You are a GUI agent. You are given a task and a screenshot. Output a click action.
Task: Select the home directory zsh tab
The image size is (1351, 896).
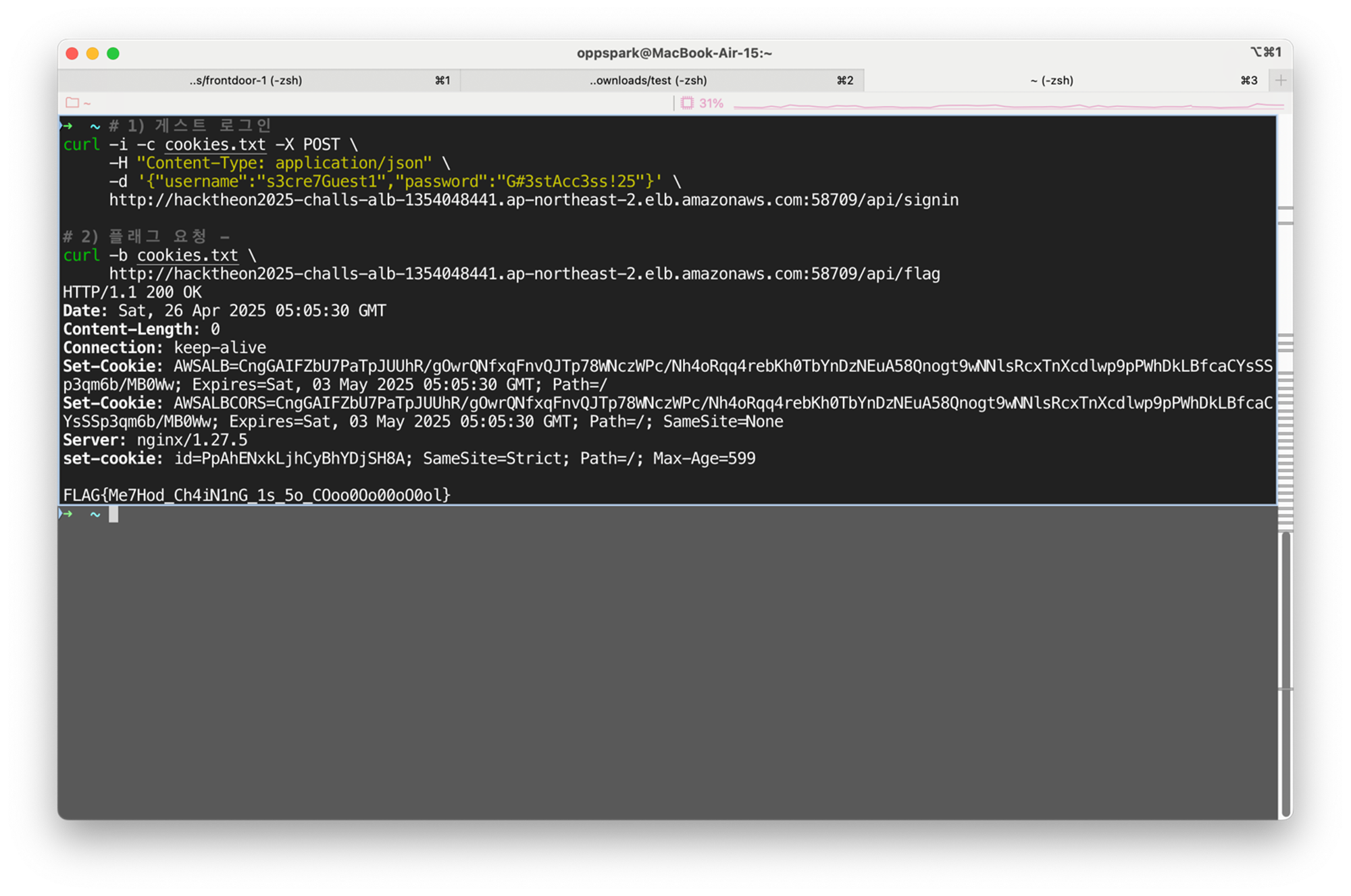1052,80
